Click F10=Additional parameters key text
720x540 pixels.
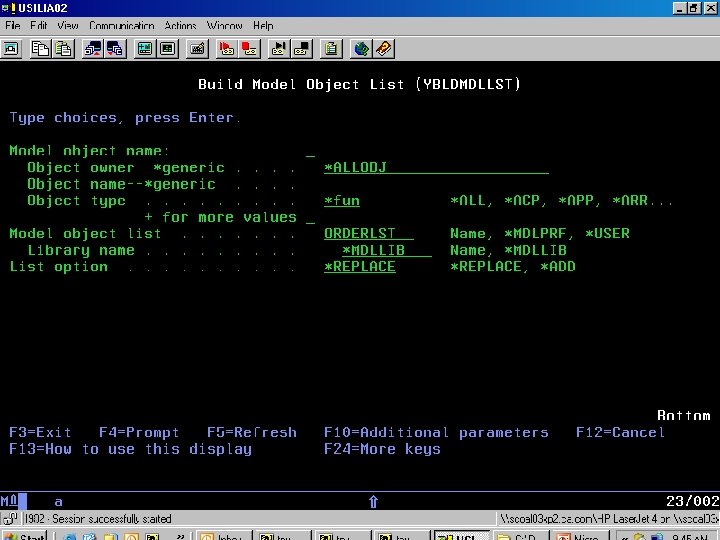(x=436, y=433)
